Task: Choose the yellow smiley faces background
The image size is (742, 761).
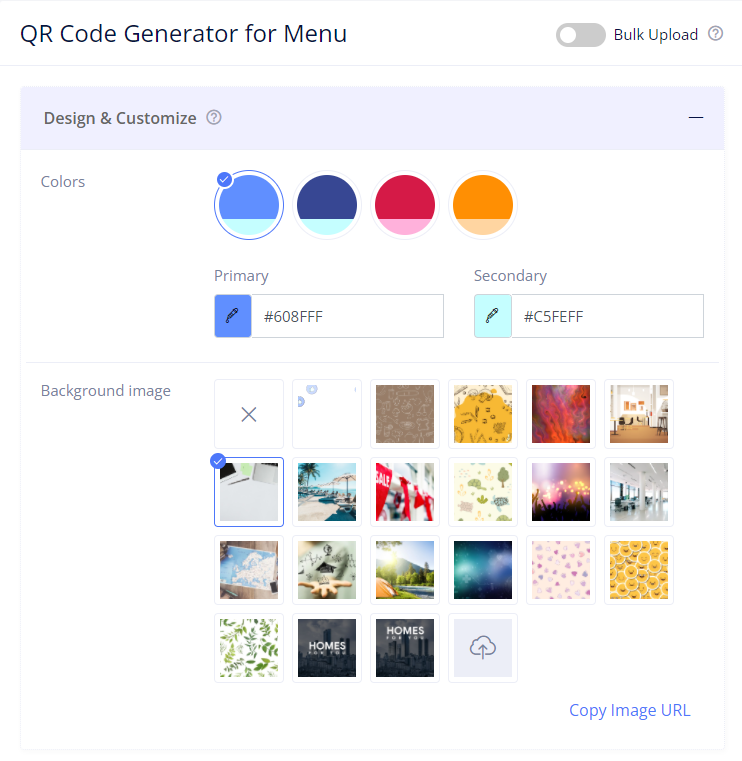Action: pyautogui.click(x=639, y=570)
